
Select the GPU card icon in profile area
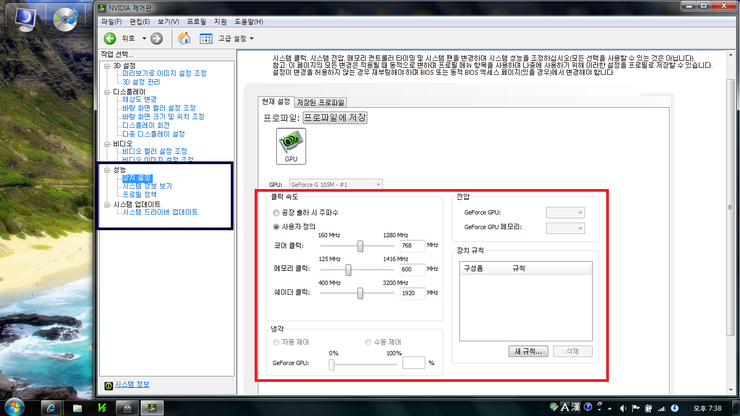[291, 146]
